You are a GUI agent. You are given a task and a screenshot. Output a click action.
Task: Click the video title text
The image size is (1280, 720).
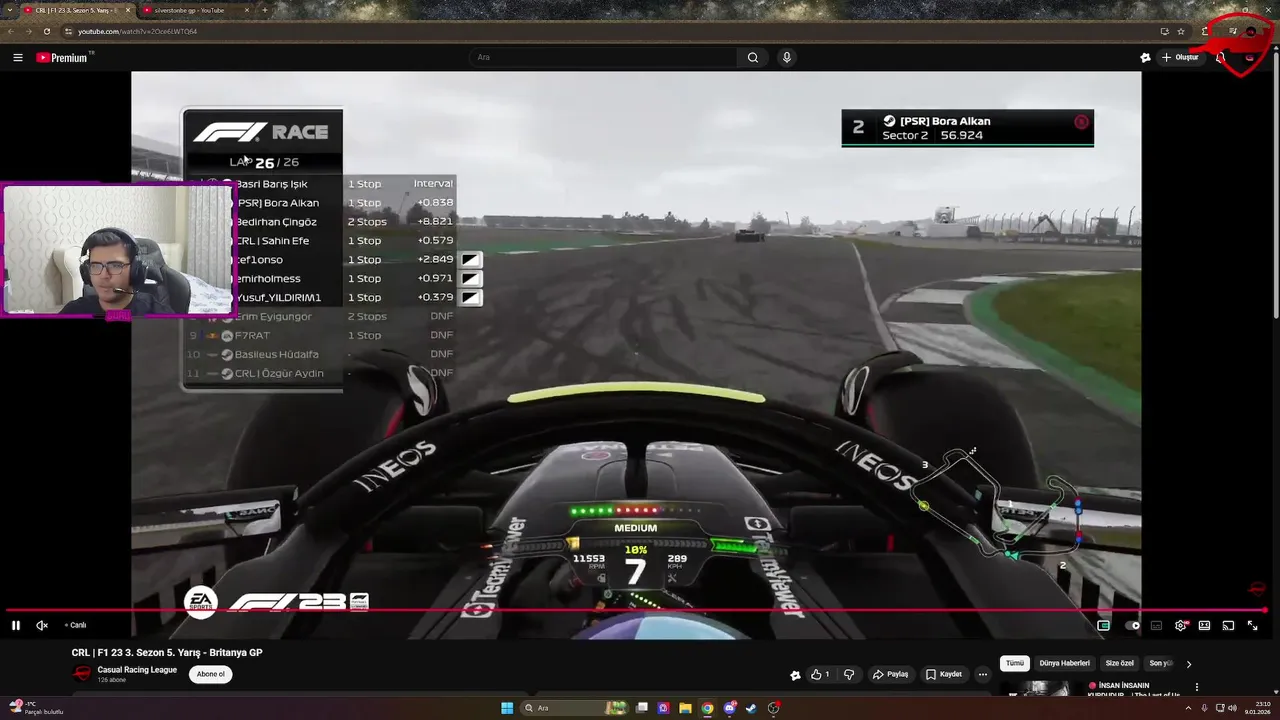(167, 652)
